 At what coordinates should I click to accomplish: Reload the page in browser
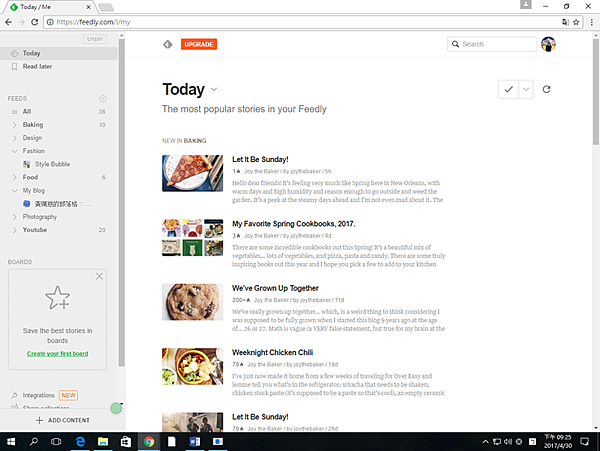tap(34, 22)
